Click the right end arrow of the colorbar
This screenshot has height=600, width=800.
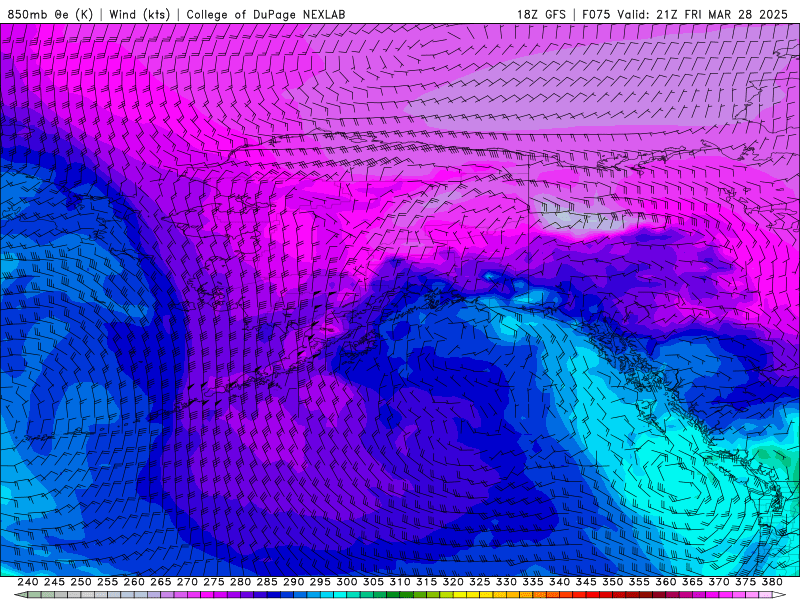(779, 595)
